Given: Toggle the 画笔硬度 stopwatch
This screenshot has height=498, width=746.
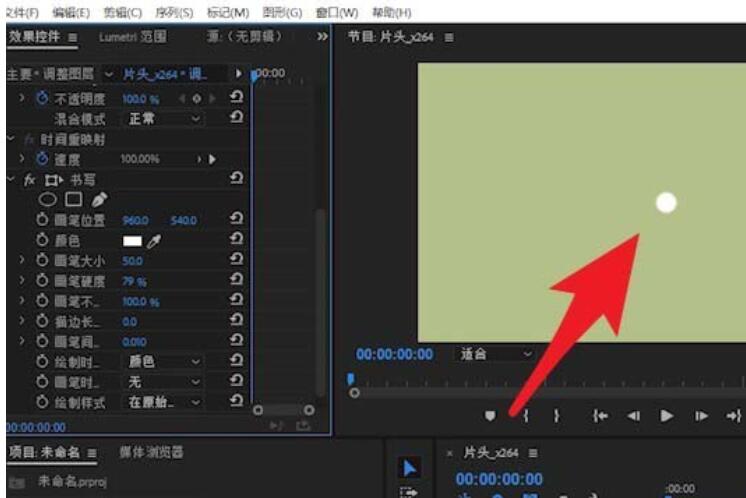Looking at the screenshot, I should tap(42, 281).
